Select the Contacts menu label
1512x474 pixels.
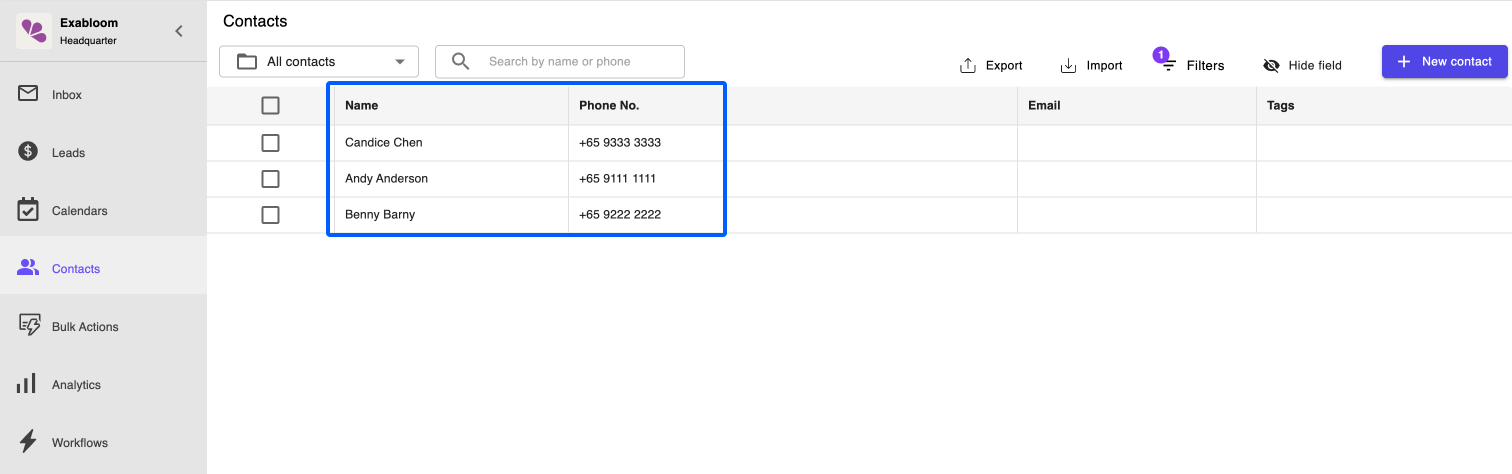pos(76,269)
